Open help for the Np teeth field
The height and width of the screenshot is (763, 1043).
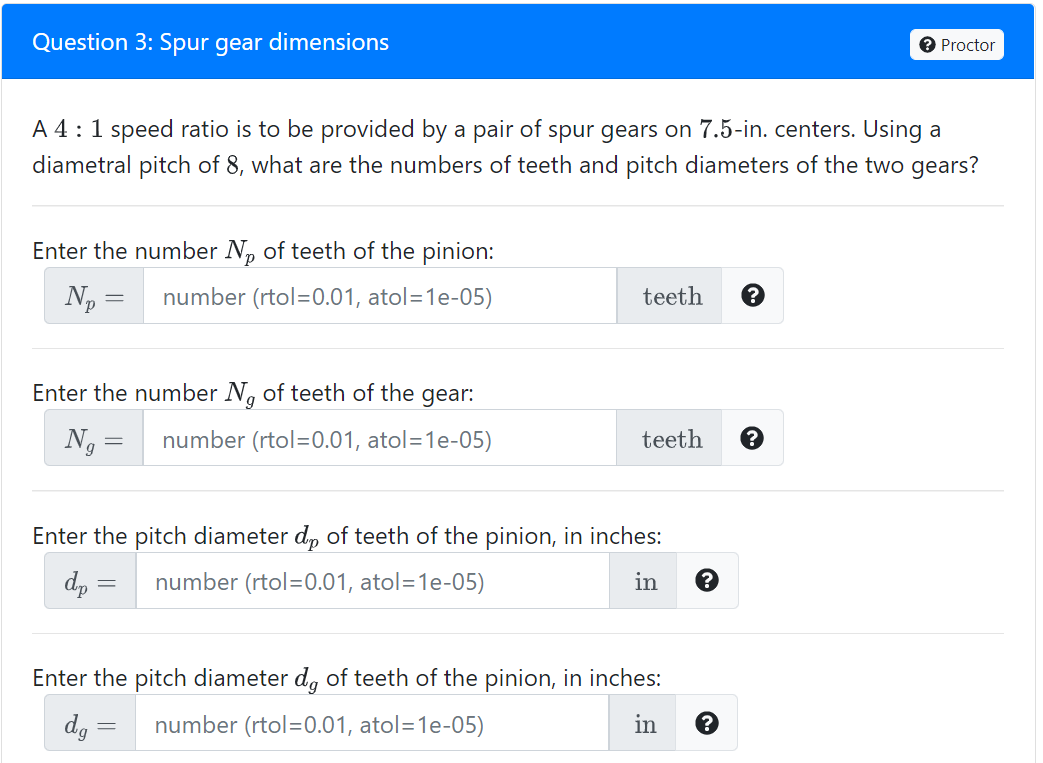click(x=752, y=295)
